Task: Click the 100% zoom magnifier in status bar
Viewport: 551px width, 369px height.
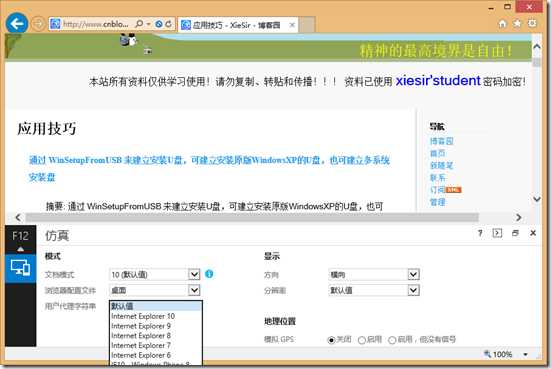Action: [487, 354]
